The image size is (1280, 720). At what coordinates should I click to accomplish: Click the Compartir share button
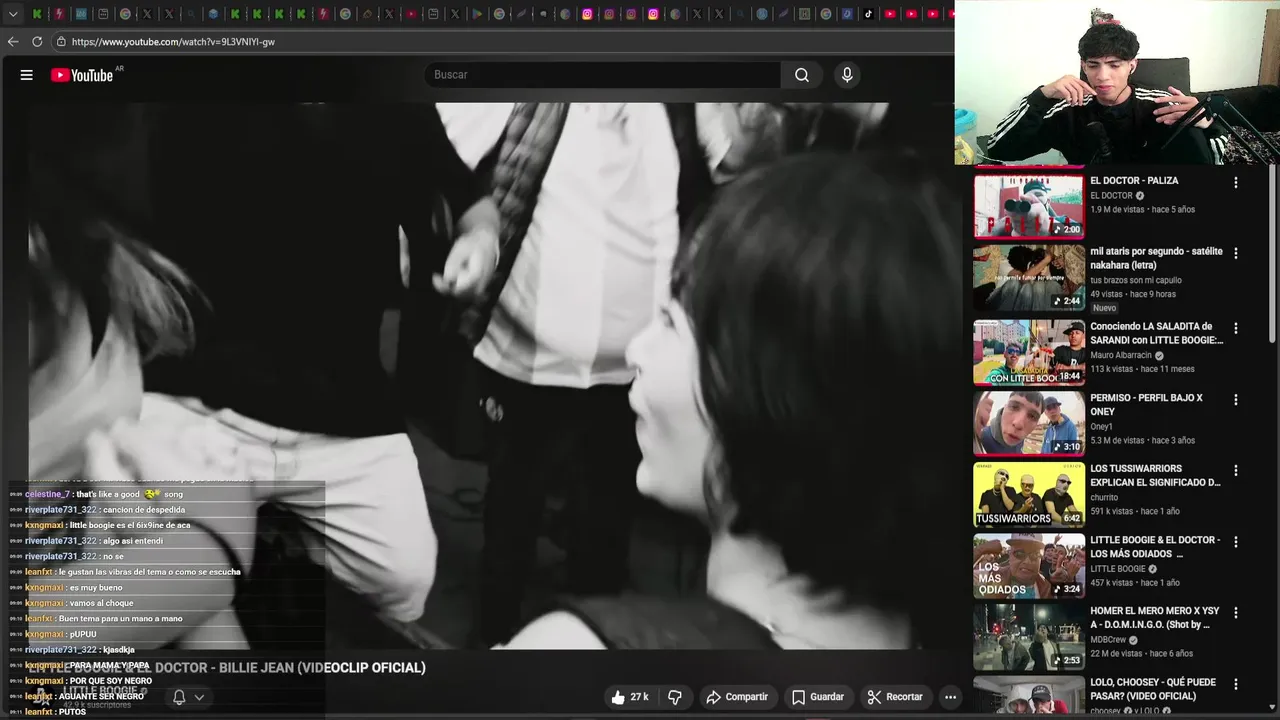tap(737, 697)
